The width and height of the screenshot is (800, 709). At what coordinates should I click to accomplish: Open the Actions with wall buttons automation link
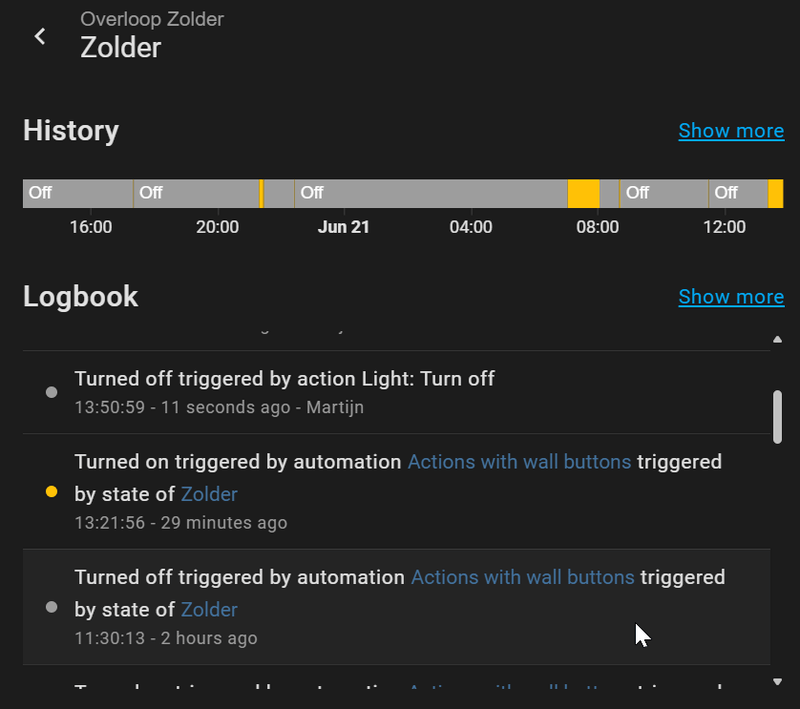pos(519,462)
